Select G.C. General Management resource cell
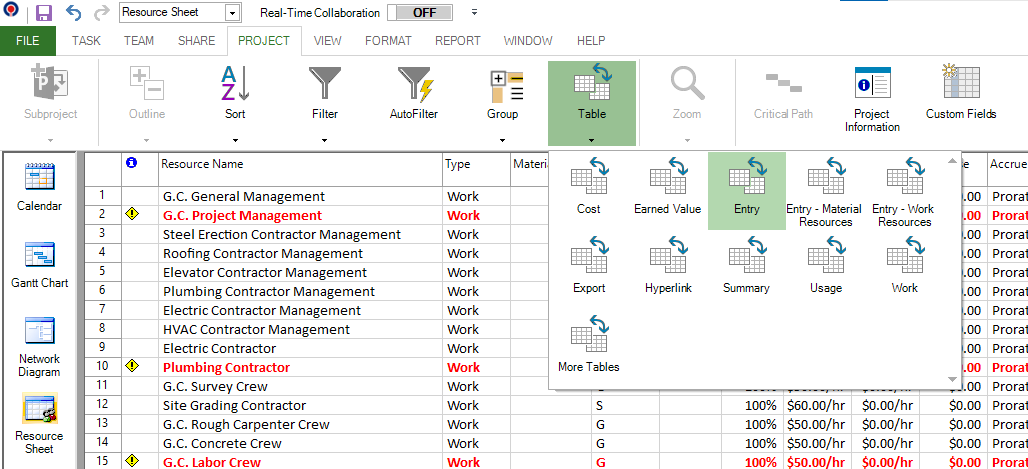The image size is (1028, 469). (300, 196)
